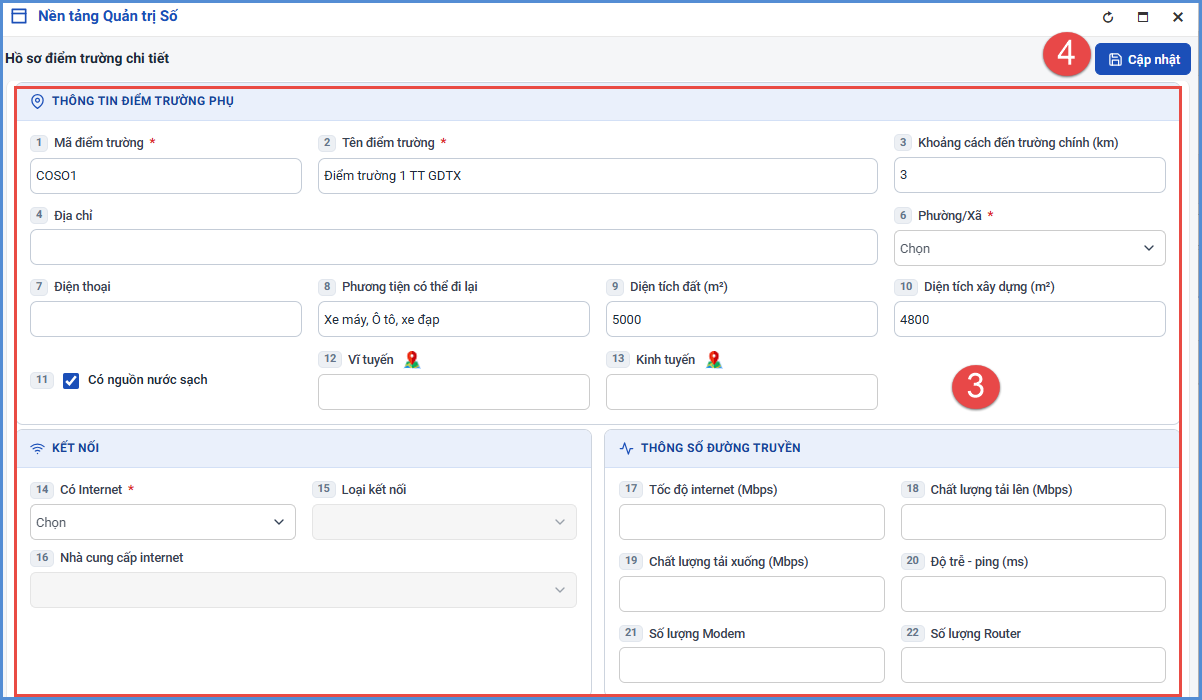Click the location icon in THÔNG TIN ĐIỂM TRƯỜNG PHỤ header
Viewport: 1202px width, 700px height.
tap(38, 101)
